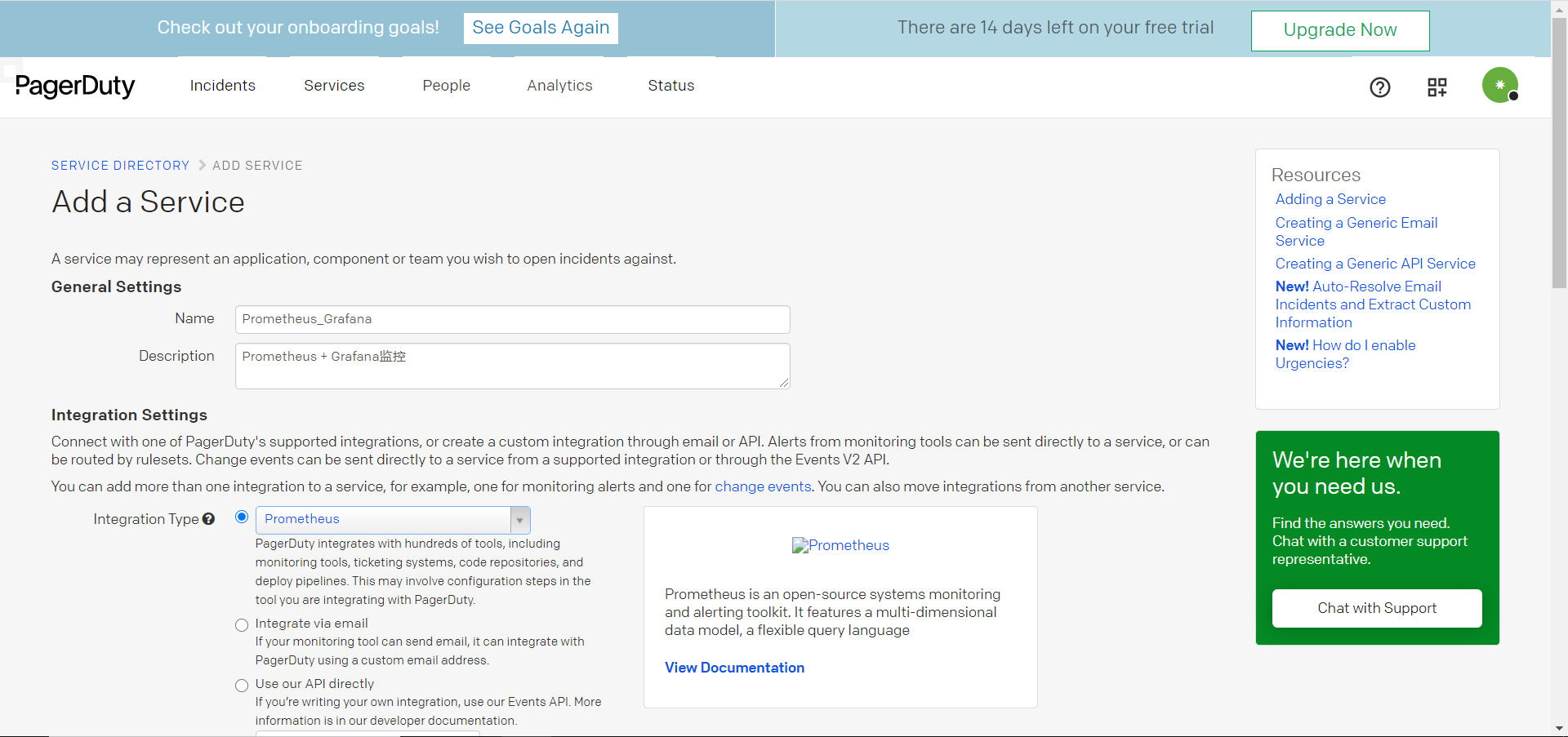Click the 'ADD SERVICE' breadcrumb text

tap(257, 166)
